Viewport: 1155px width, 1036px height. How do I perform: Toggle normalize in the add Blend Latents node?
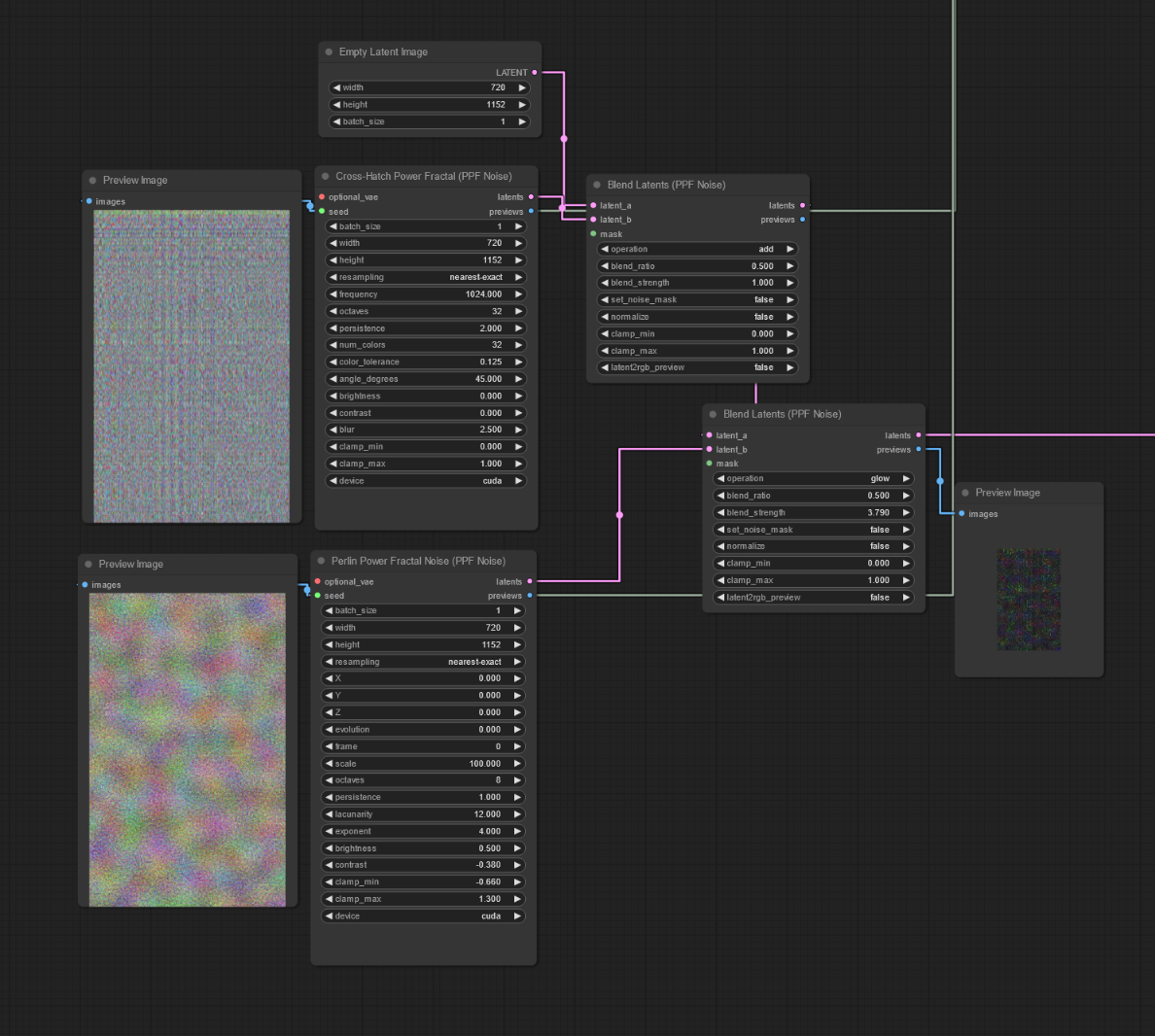[x=697, y=317]
